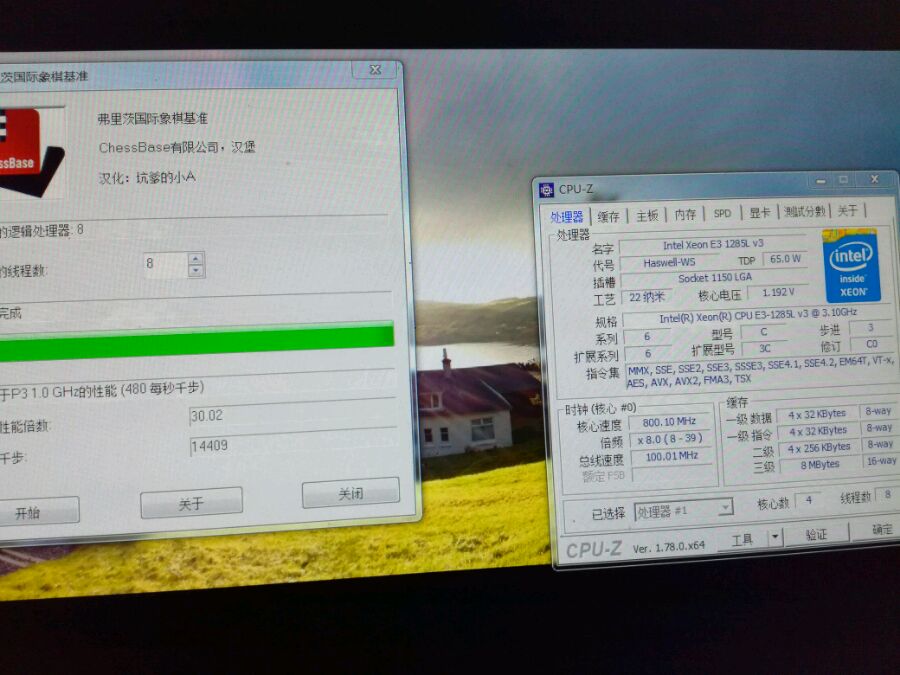Click the 验证 button in CPU-Z
The width and height of the screenshot is (900, 675).
816,534
